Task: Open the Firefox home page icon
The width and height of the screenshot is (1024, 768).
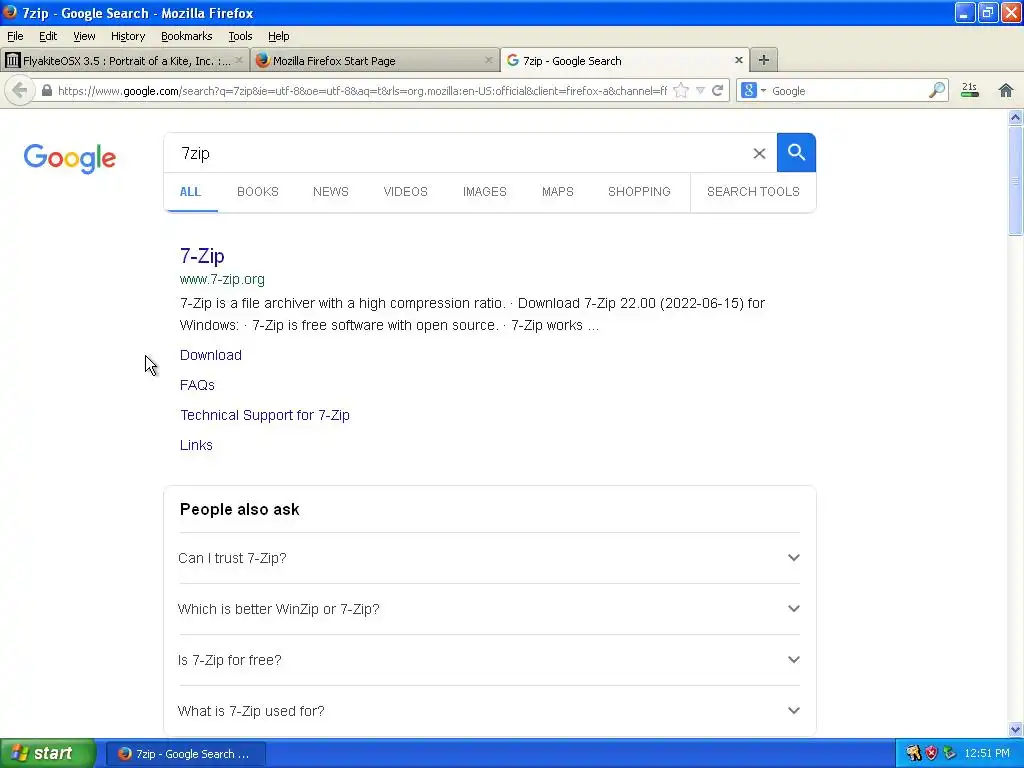Action: [1006, 90]
